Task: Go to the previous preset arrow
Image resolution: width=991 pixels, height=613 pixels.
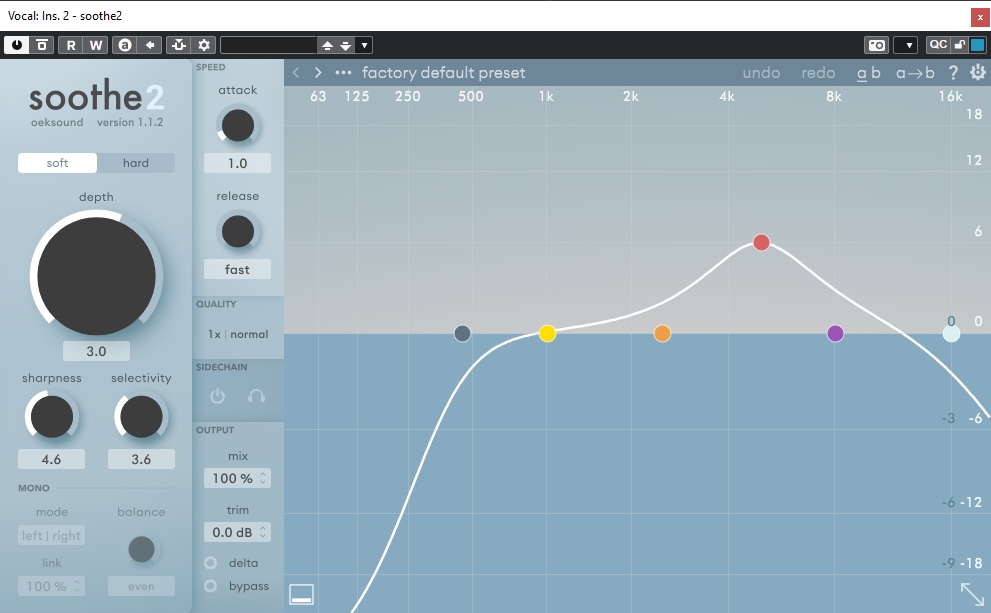Action: [x=296, y=73]
